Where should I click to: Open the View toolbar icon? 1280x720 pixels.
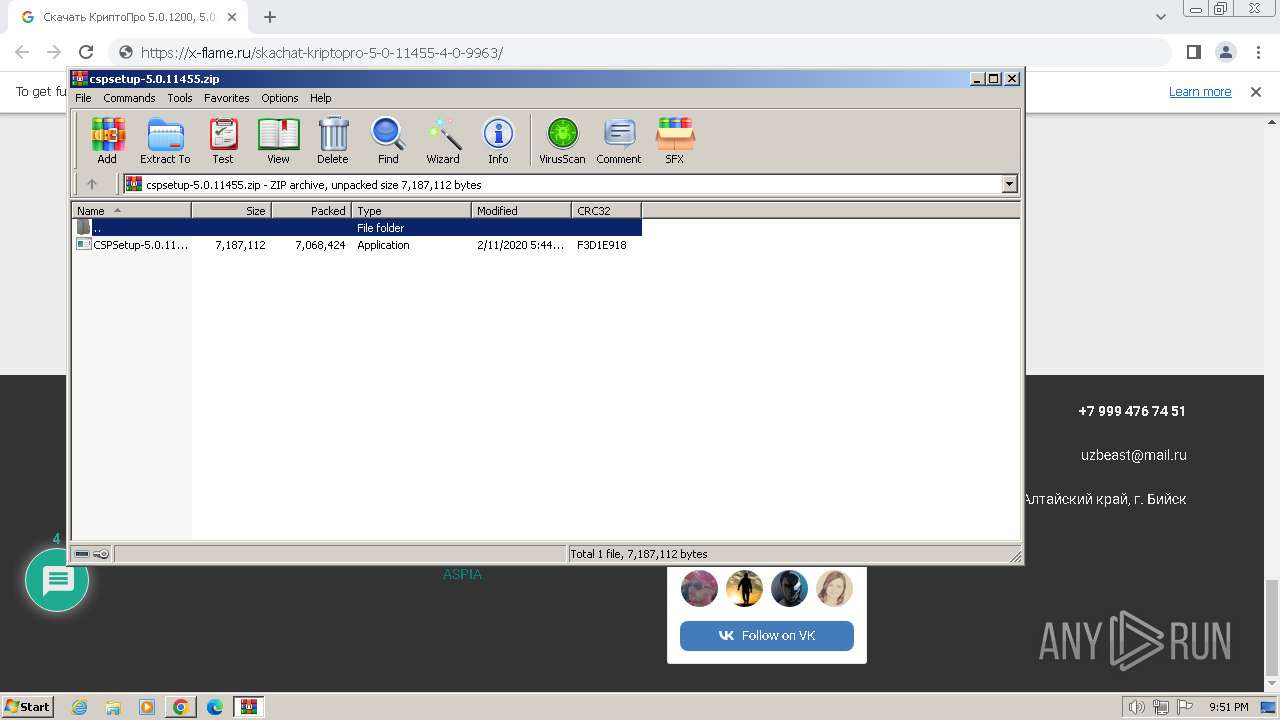coord(278,140)
